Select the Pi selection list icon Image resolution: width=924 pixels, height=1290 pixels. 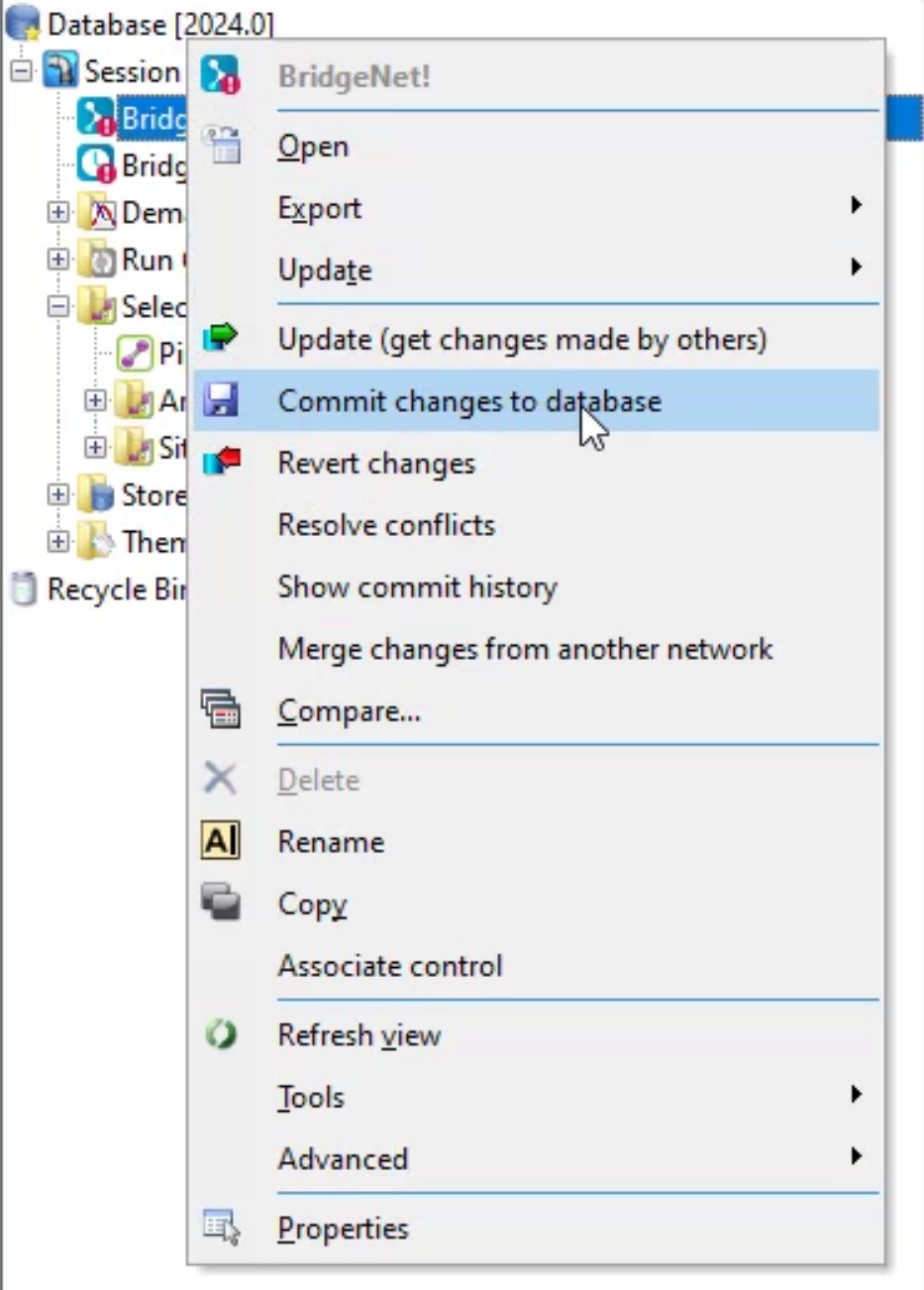coord(135,353)
